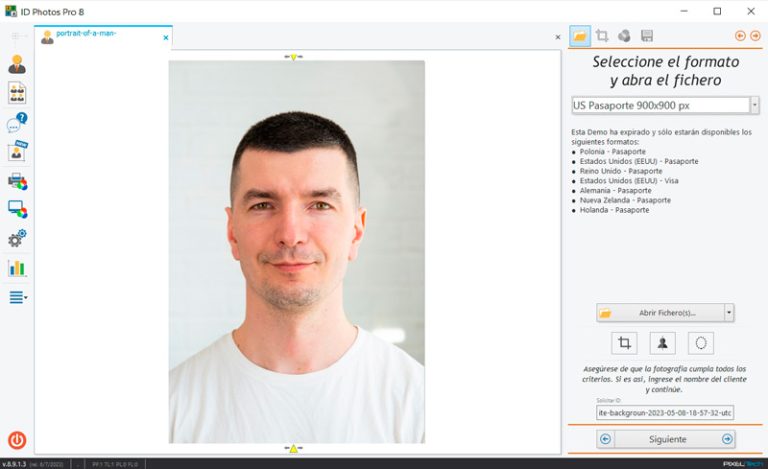The image size is (768, 469).
Task: Click the monitor display icon in sidebar
Action: click(17, 209)
